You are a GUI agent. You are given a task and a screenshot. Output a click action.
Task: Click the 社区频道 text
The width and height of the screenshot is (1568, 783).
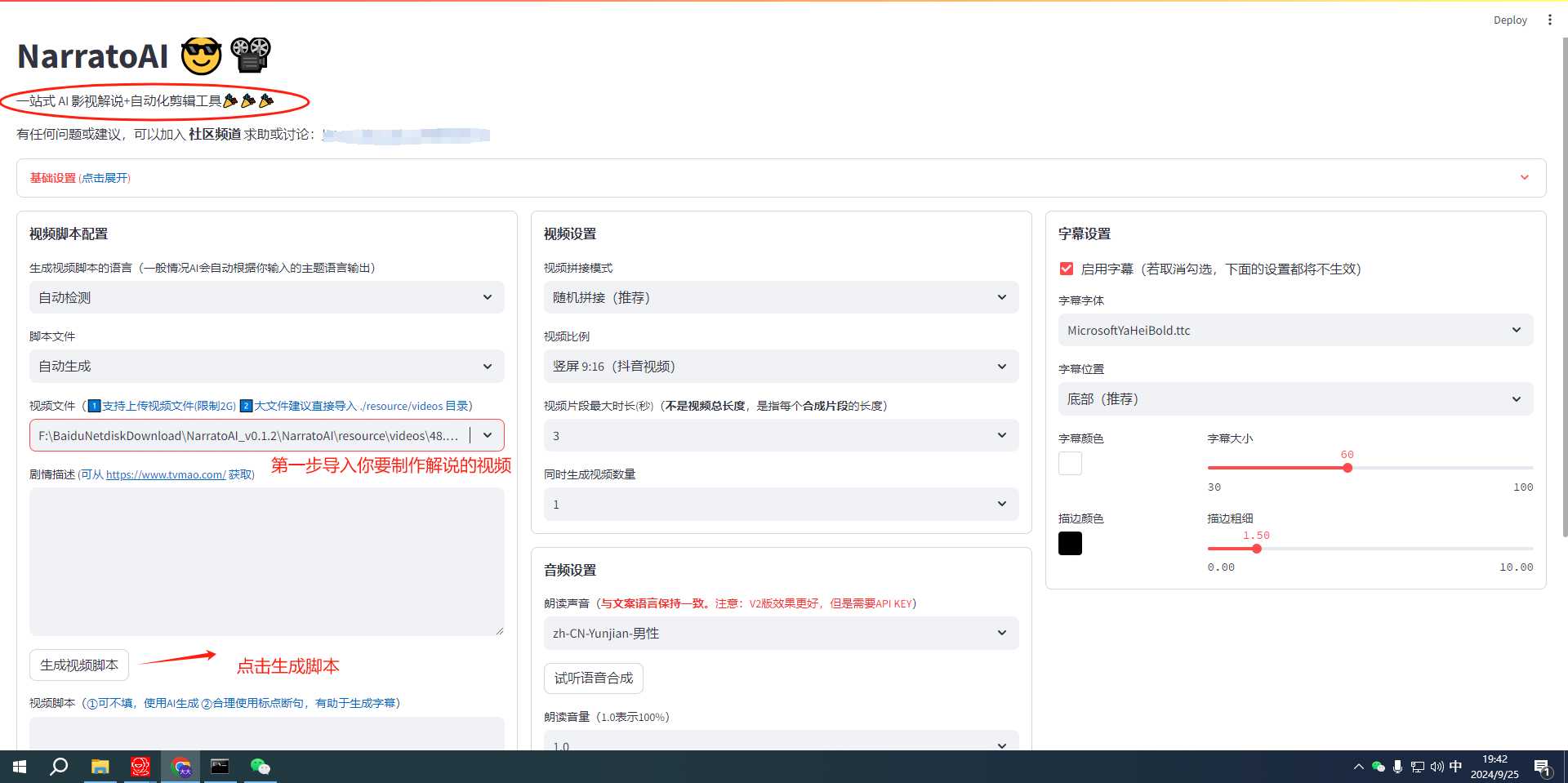(215, 134)
